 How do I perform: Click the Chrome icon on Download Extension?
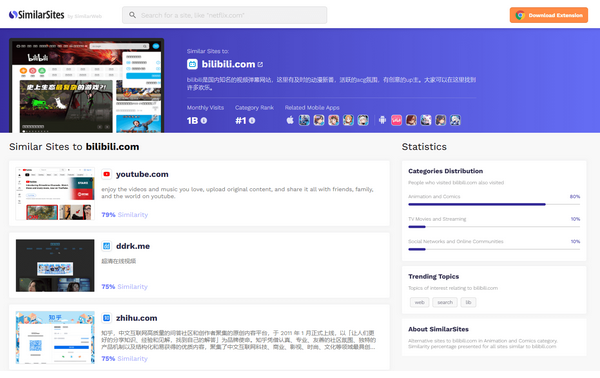tap(520, 15)
